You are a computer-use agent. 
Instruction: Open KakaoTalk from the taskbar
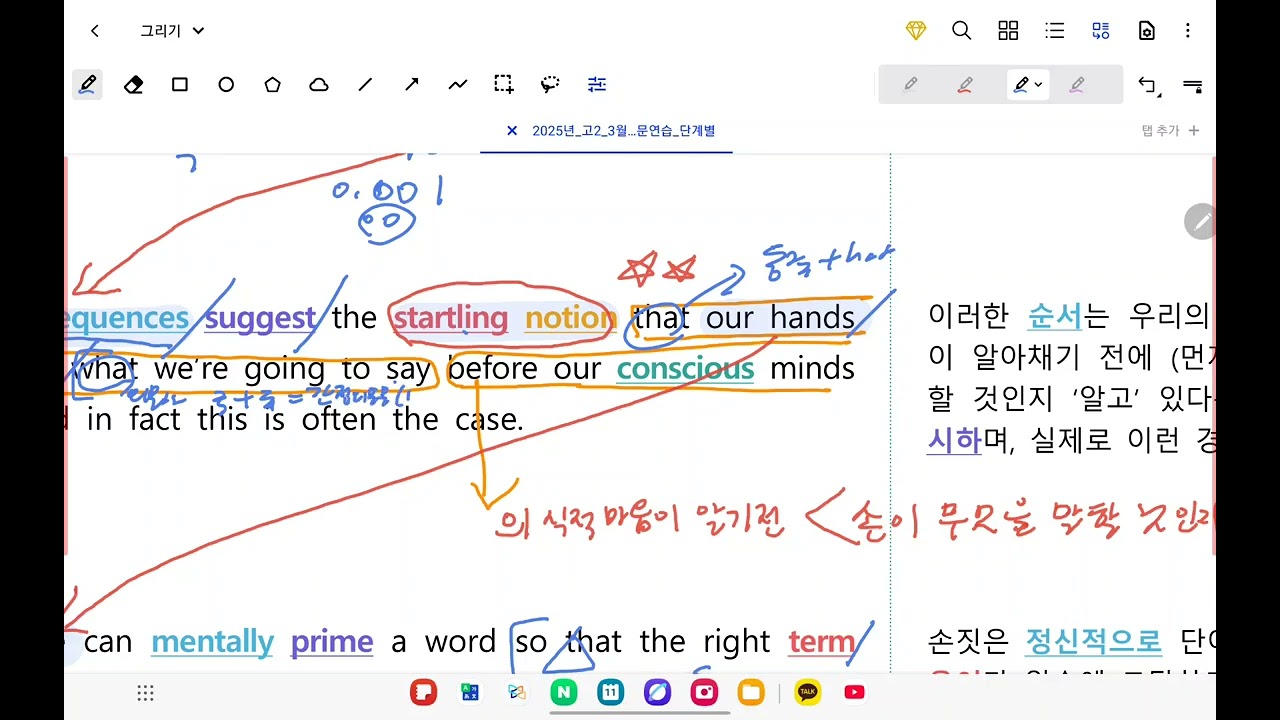click(x=807, y=692)
